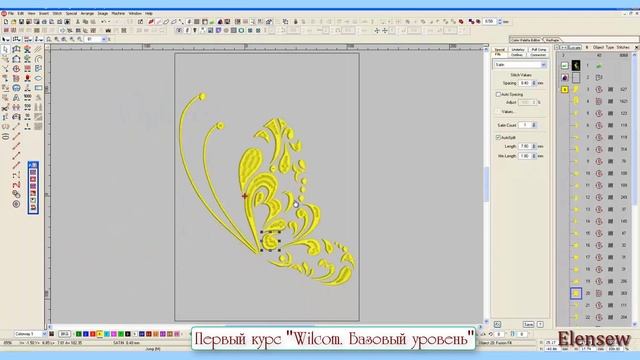Click the Undo arrow icon
The width and height of the screenshot is (640, 360).
point(104,22)
